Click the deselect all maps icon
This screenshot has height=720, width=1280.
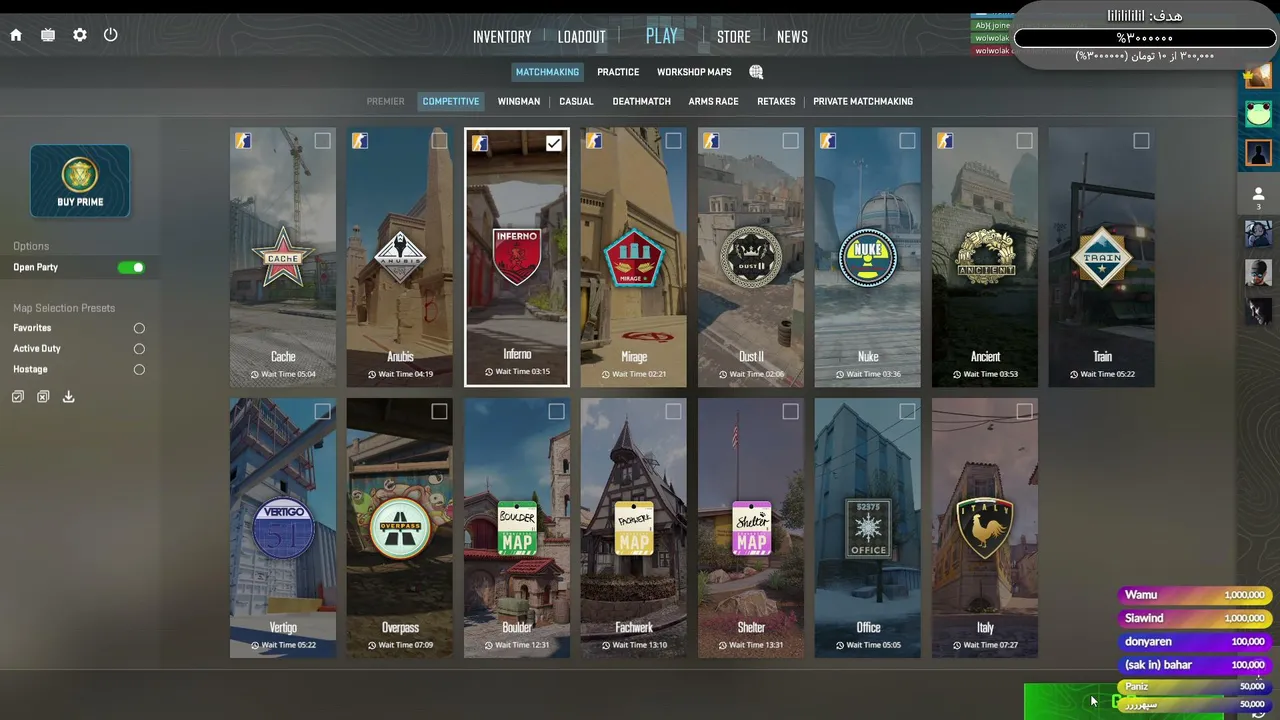pyautogui.click(x=43, y=397)
